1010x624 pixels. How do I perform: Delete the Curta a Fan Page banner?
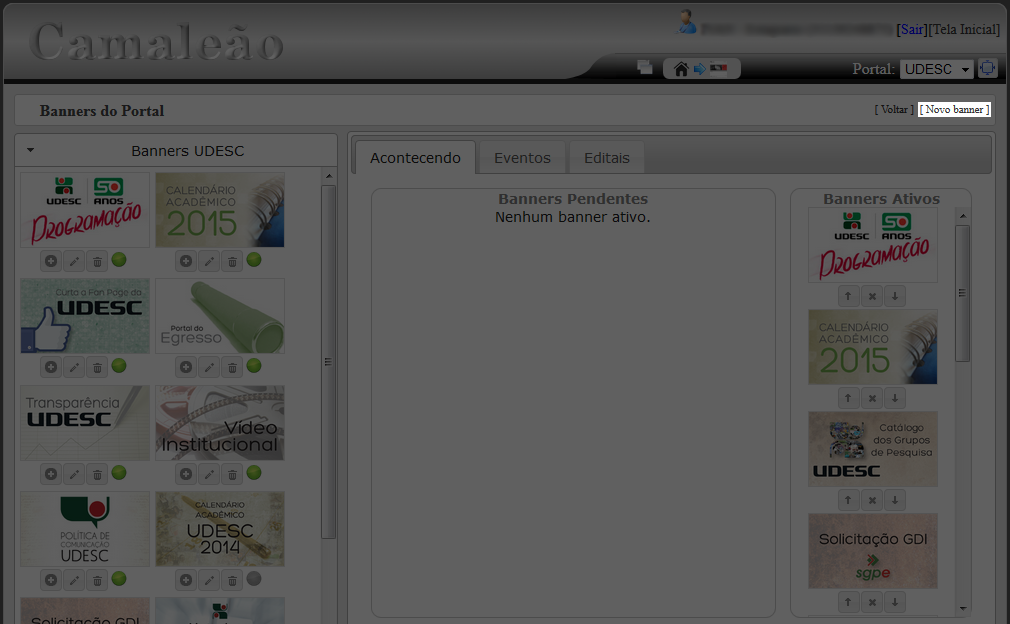pos(97,367)
